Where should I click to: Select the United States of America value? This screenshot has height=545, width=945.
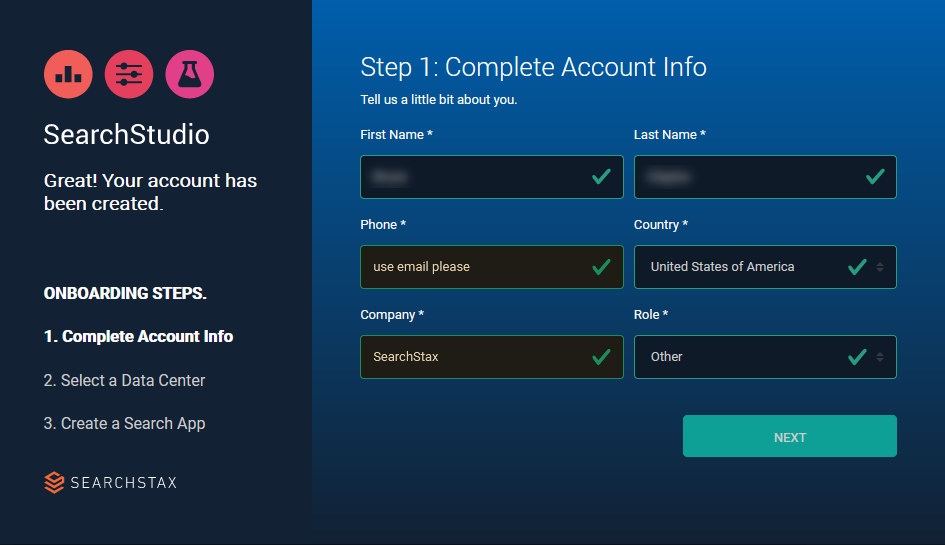(x=722, y=266)
